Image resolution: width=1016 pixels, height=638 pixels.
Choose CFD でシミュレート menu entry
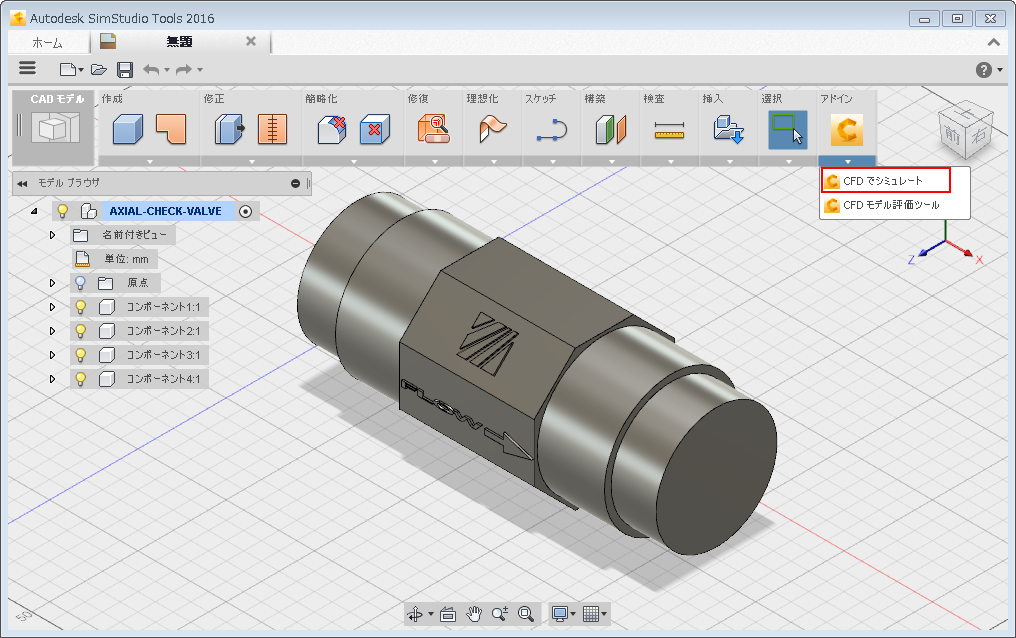pos(886,181)
